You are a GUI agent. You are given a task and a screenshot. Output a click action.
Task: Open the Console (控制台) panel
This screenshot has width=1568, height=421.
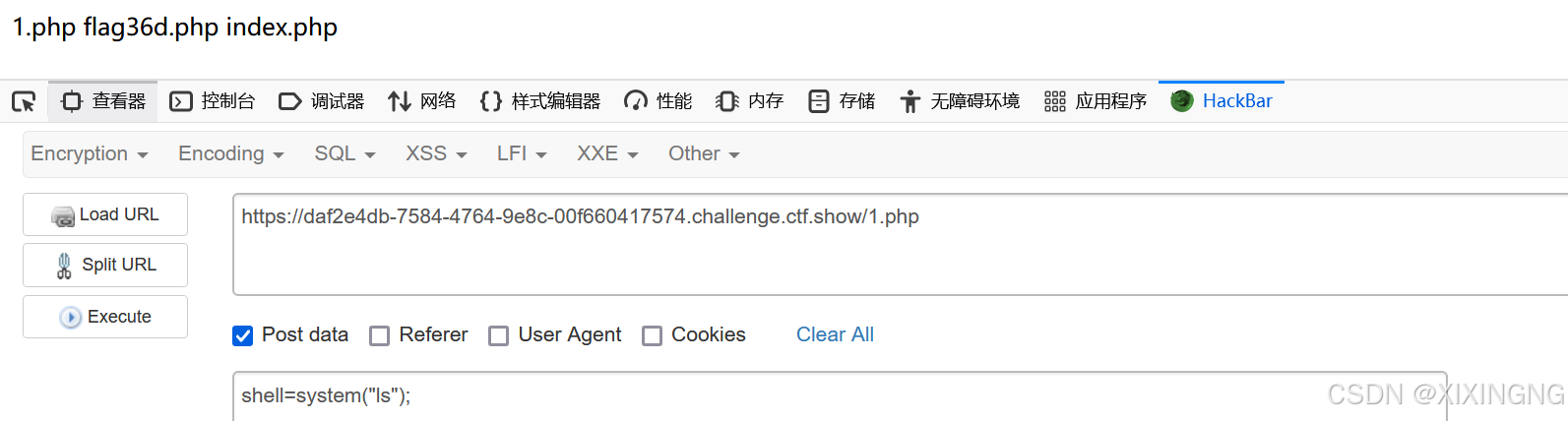213,101
